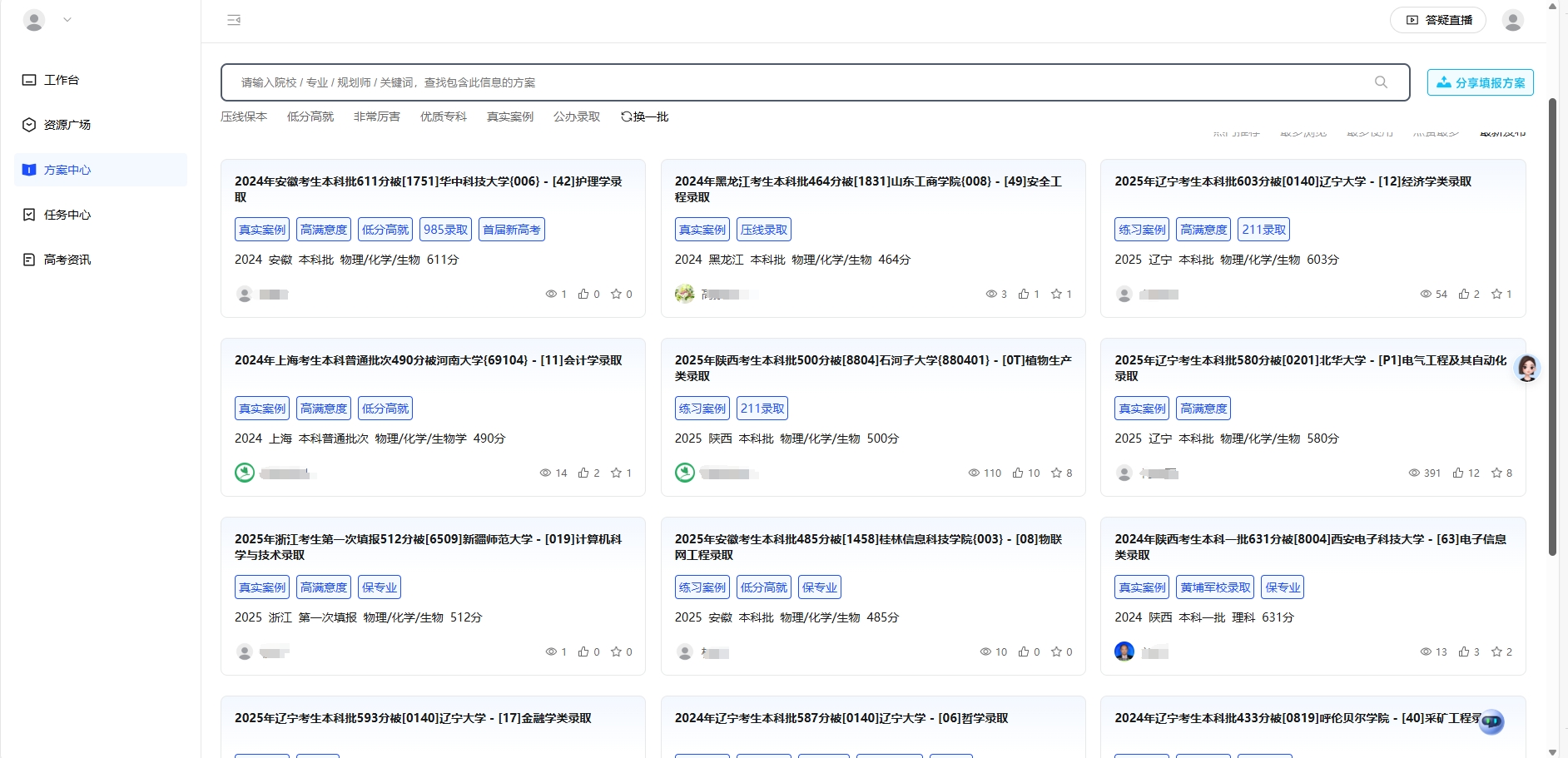The width and height of the screenshot is (1568, 758).
Task: Click the user avatar in the top-right corner
Action: [1512, 20]
